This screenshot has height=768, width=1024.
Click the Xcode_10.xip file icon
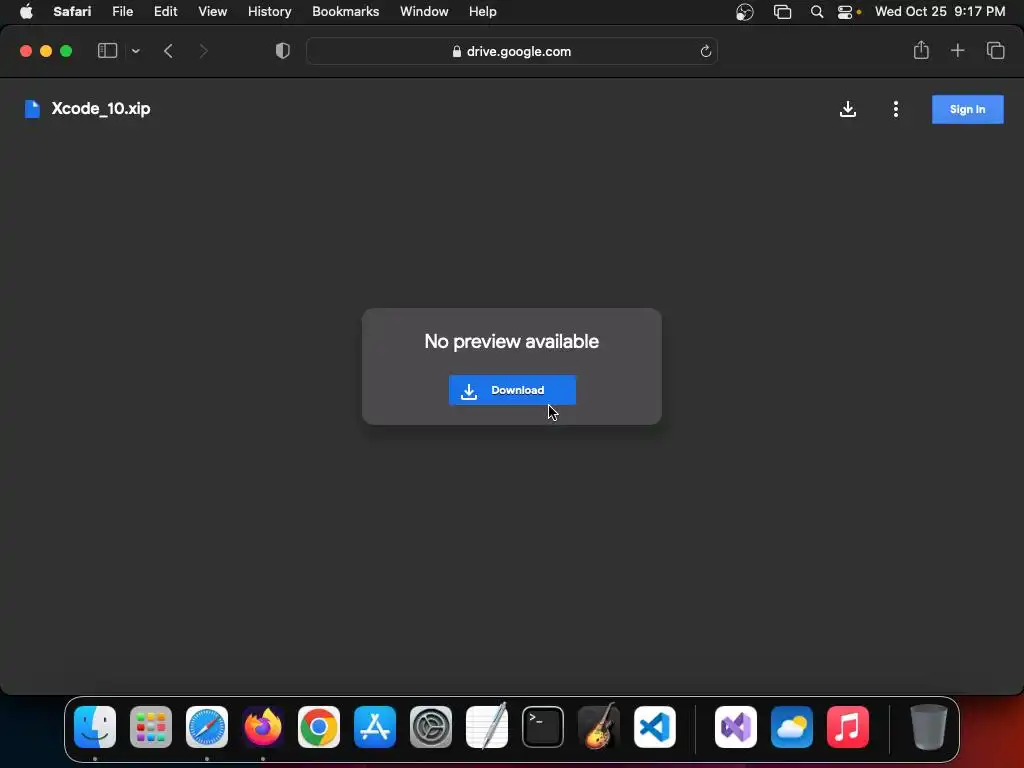[x=32, y=109]
